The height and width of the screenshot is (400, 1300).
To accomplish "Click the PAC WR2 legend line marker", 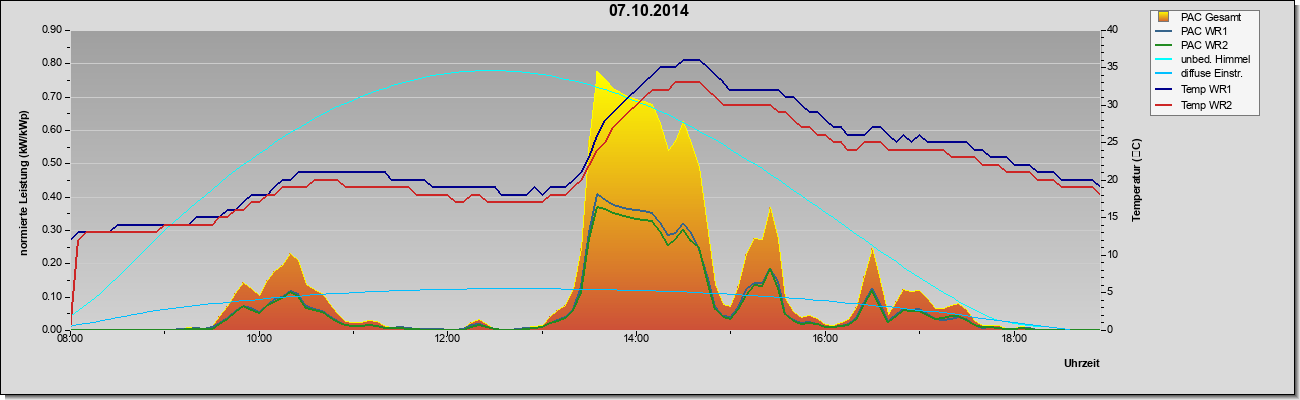I will click(1163, 45).
